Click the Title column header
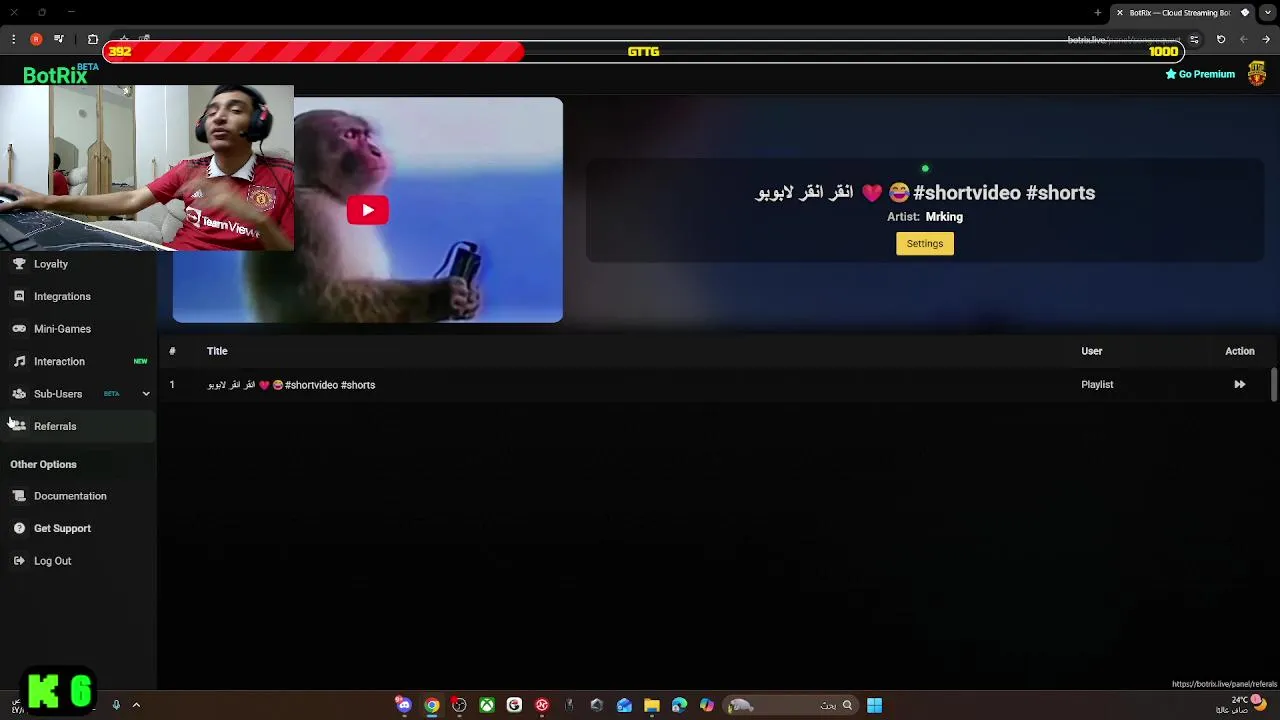Viewport: 1280px width, 720px height. (x=217, y=351)
